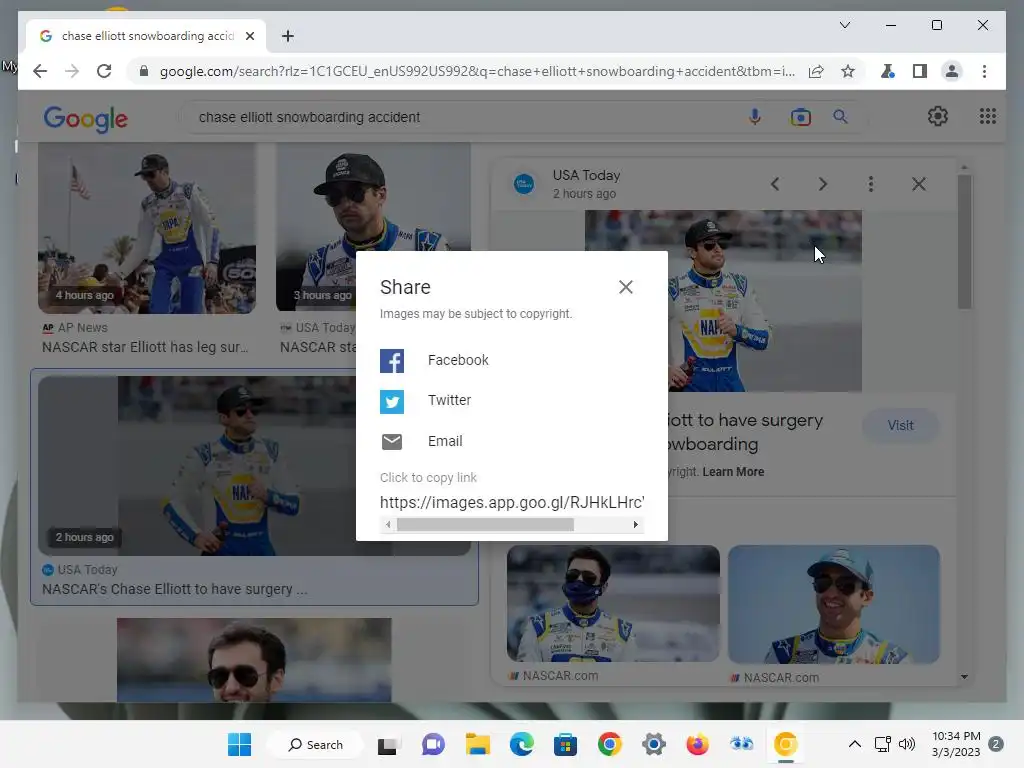Open File Explorer from taskbar

pos(477,744)
